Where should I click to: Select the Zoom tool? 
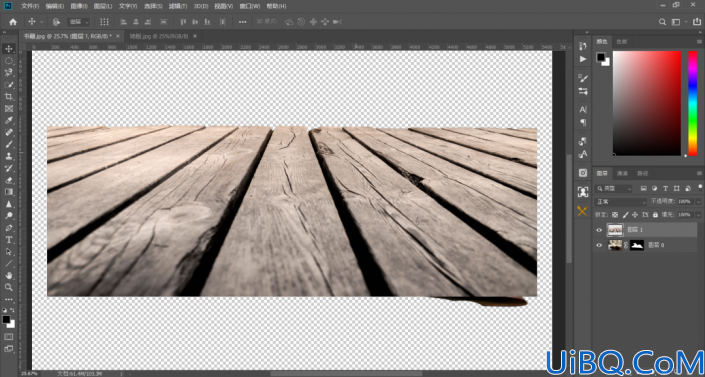[x=9, y=287]
